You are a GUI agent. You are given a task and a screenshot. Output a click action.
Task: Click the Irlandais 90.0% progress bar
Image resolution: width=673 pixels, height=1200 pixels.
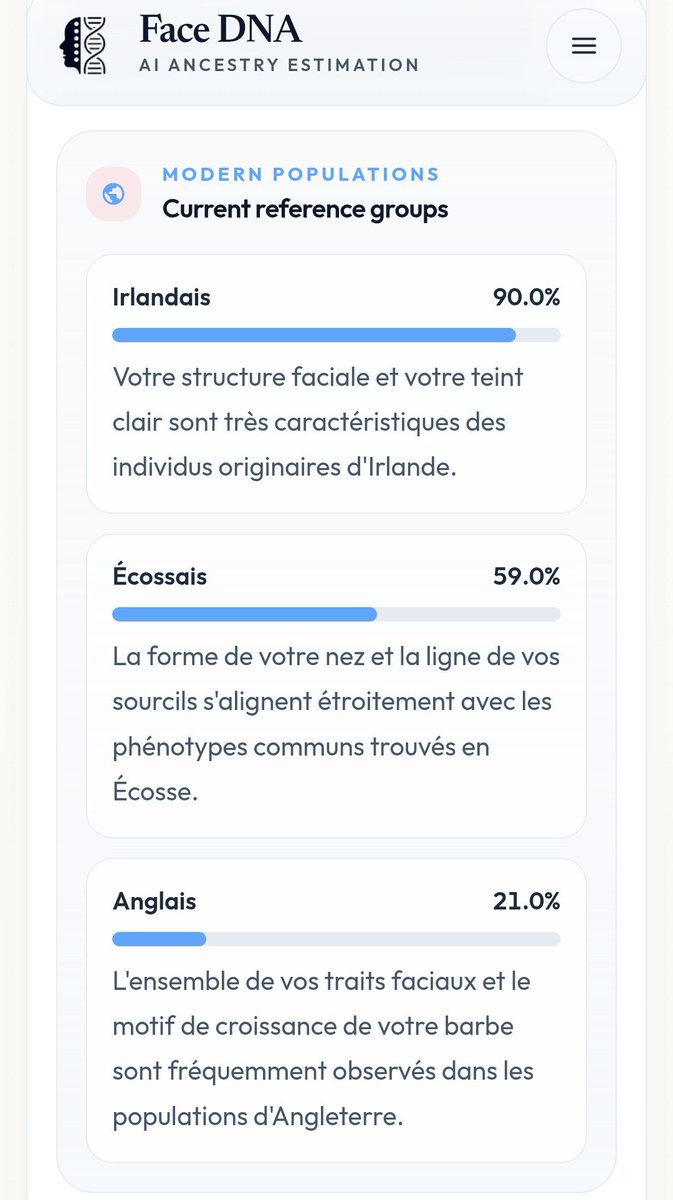pos(336,335)
